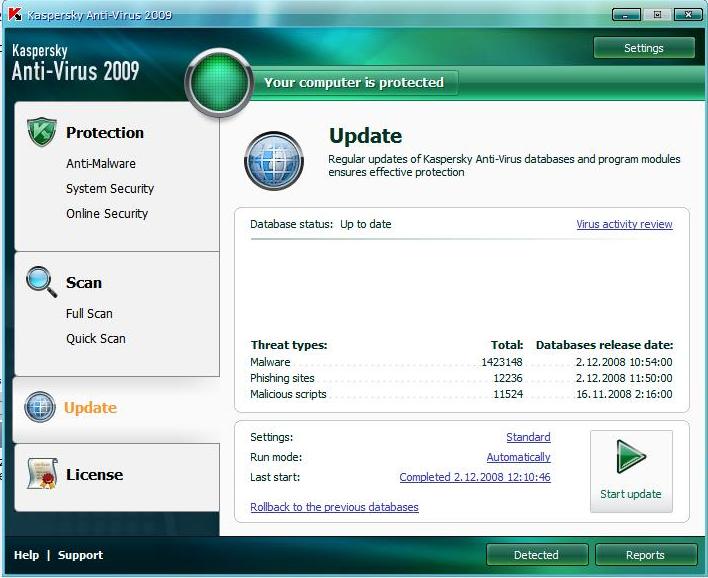Click the Malware release date 2.12.2008 10:54:00
The width and height of the screenshot is (708, 578).
[624, 362]
